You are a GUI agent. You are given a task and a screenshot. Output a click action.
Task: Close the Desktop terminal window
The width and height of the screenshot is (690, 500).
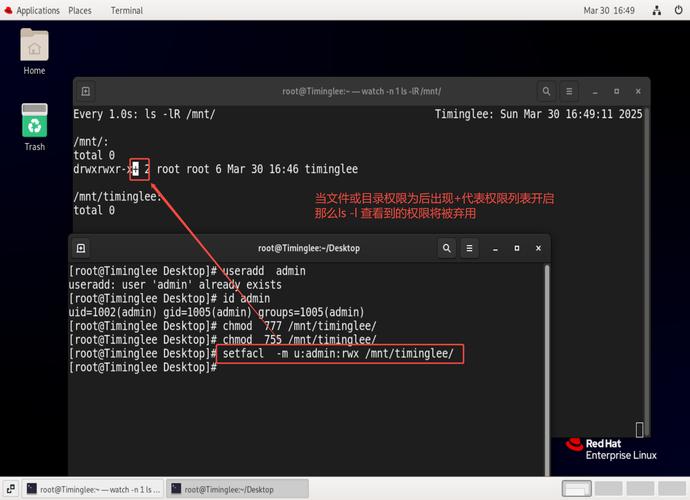point(538,248)
